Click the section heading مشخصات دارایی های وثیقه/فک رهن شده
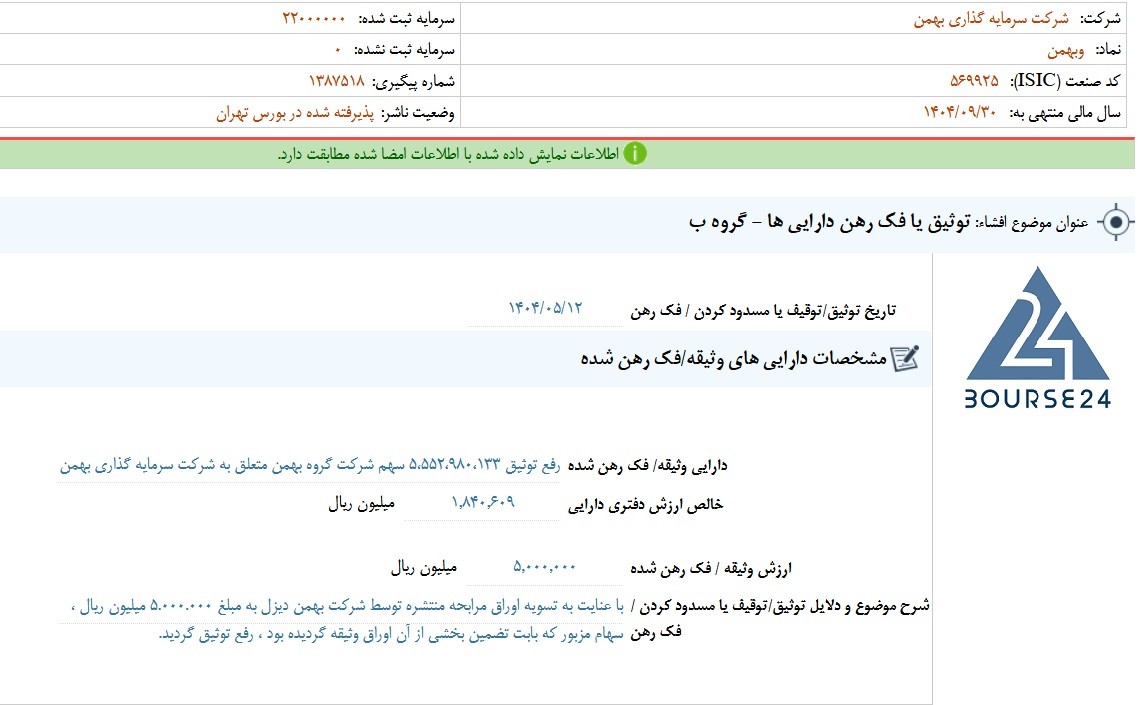 coord(734,358)
